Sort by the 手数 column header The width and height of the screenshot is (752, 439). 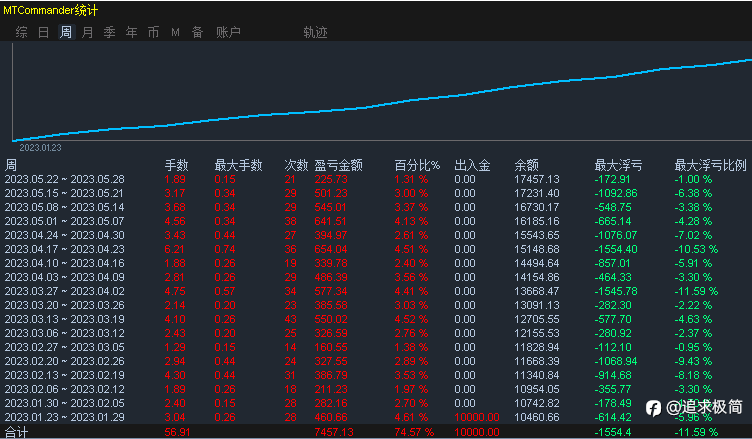(x=176, y=166)
